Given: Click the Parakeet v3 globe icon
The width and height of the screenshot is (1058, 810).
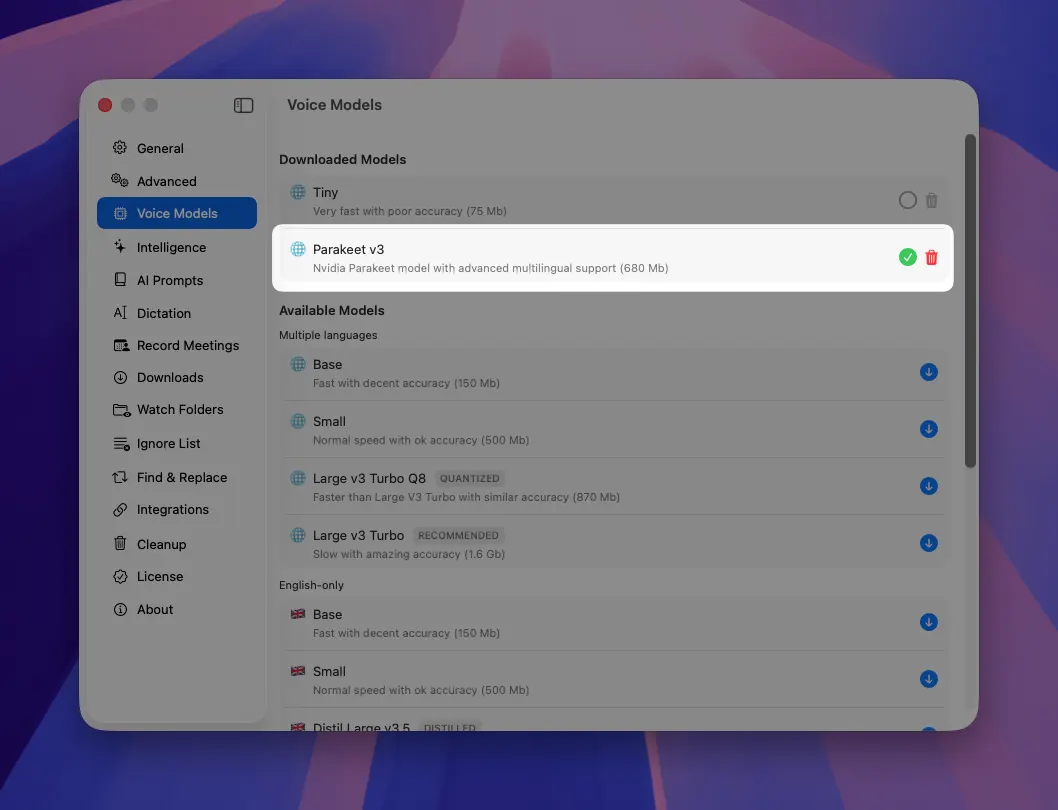Looking at the screenshot, I should (x=298, y=248).
